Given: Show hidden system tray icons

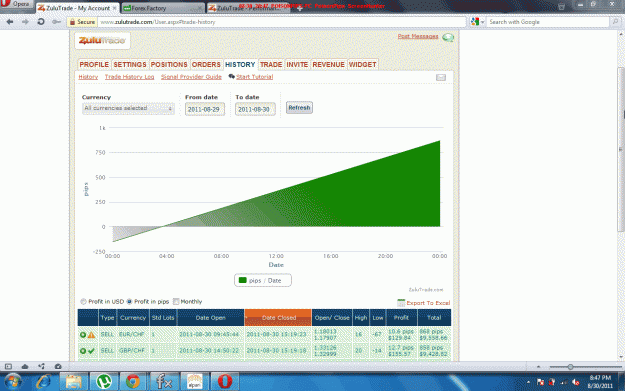Looking at the screenshot, I should tap(529, 382).
